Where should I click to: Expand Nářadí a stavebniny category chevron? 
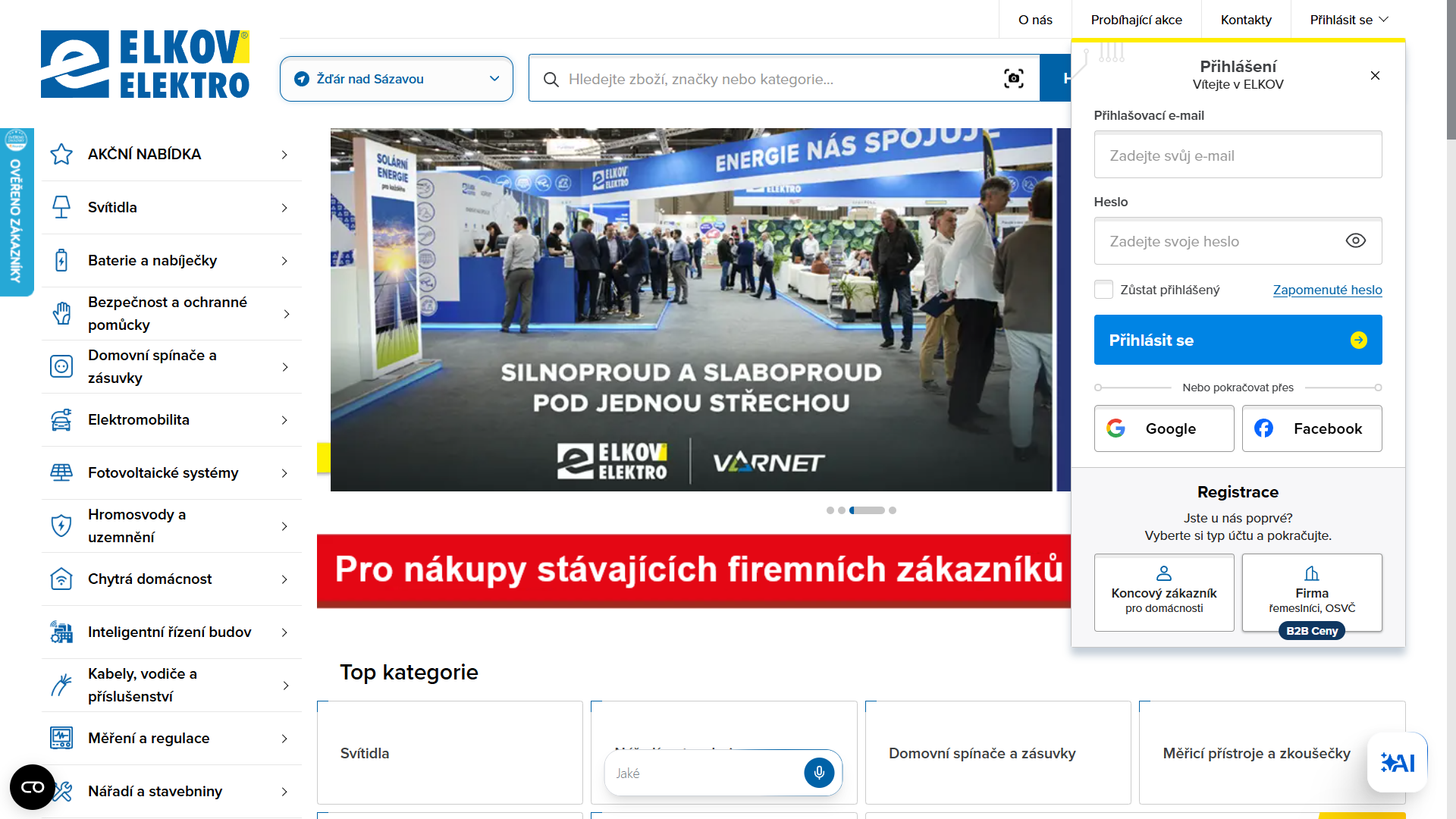pyautogui.click(x=284, y=791)
